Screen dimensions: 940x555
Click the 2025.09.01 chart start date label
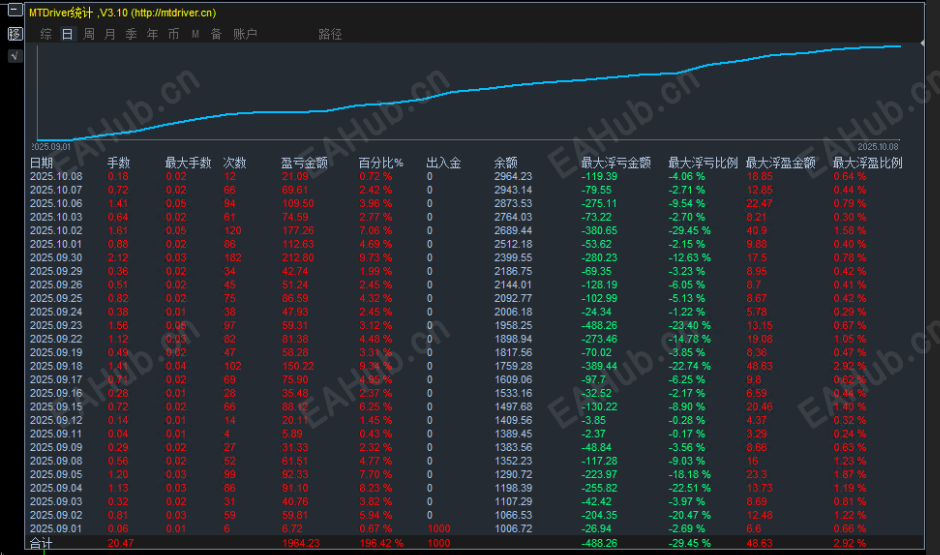click(x=51, y=147)
